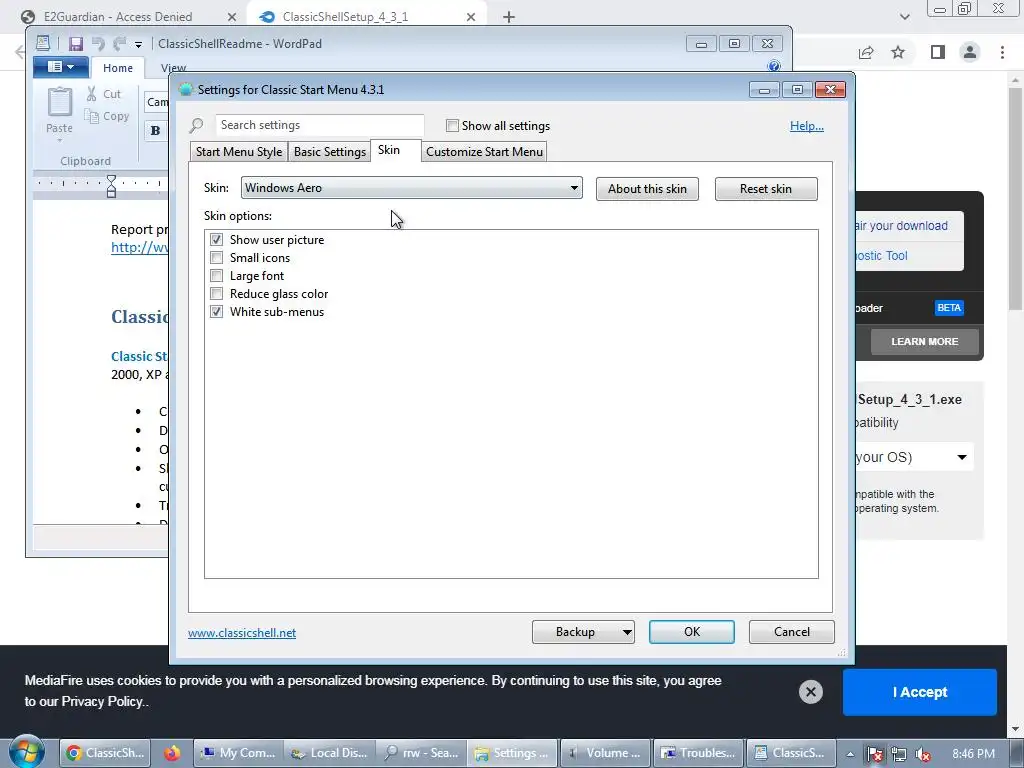
Task: Open My Computer taskbar item
Action: point(238,753)
